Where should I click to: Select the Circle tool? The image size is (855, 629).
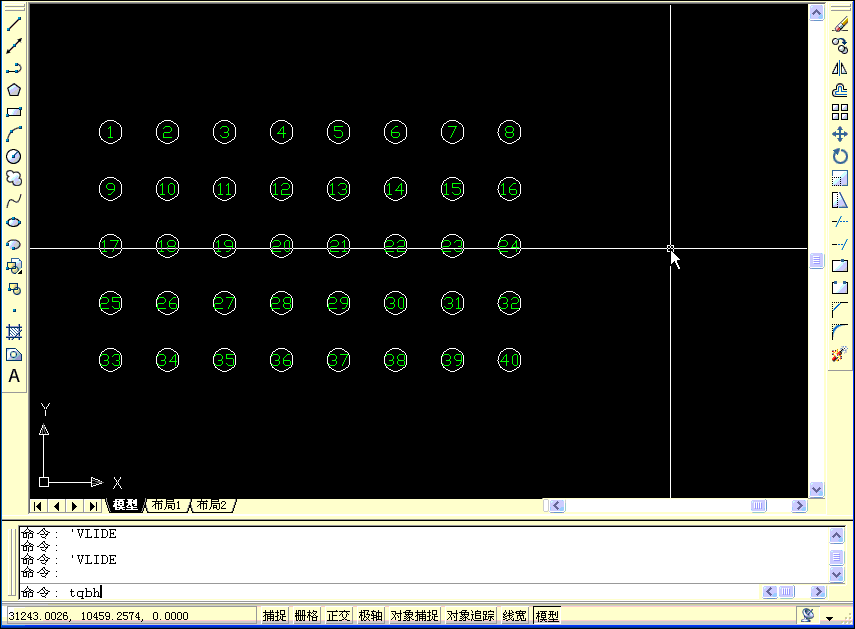14,156
